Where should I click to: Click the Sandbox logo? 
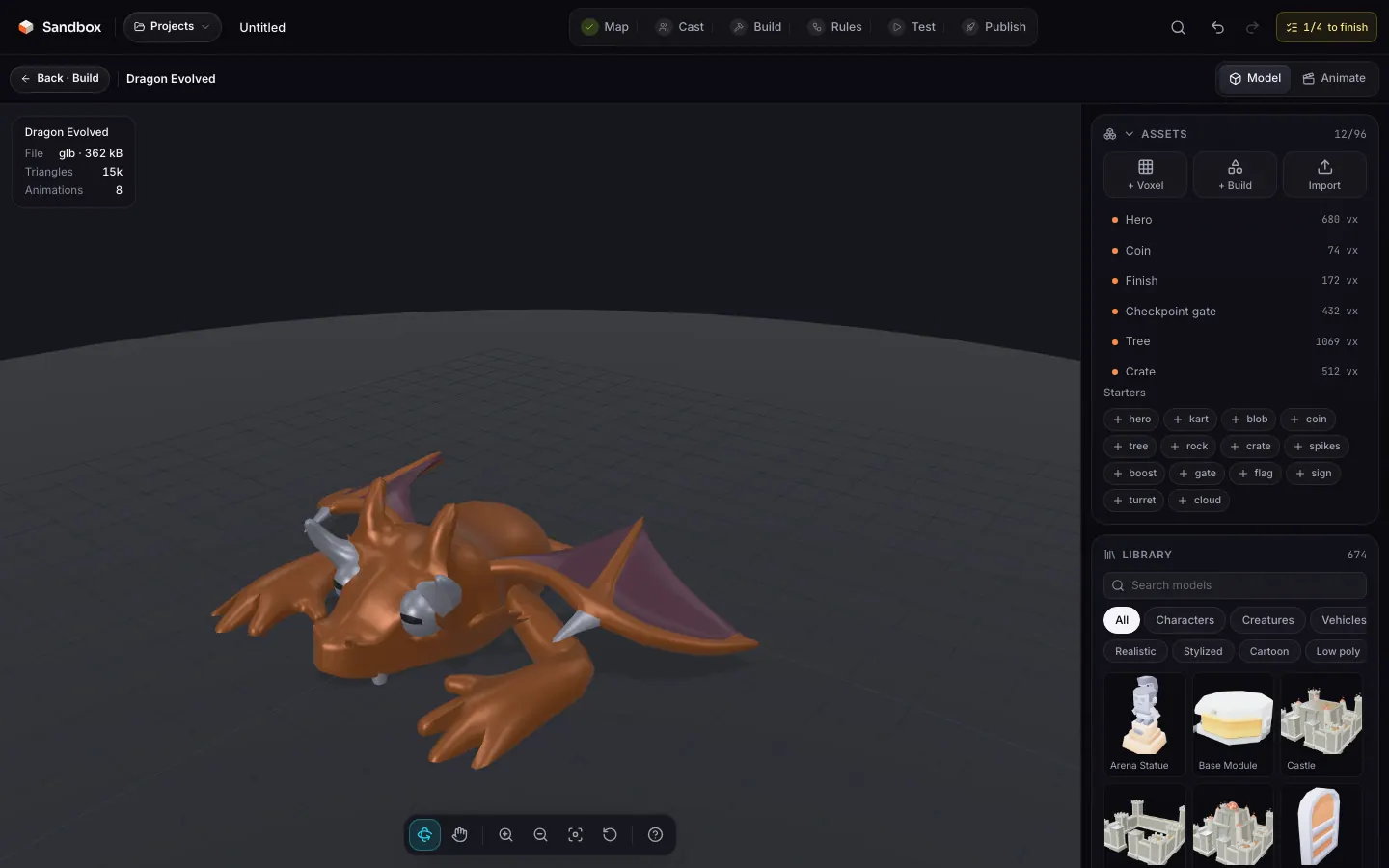coord(60,27)
